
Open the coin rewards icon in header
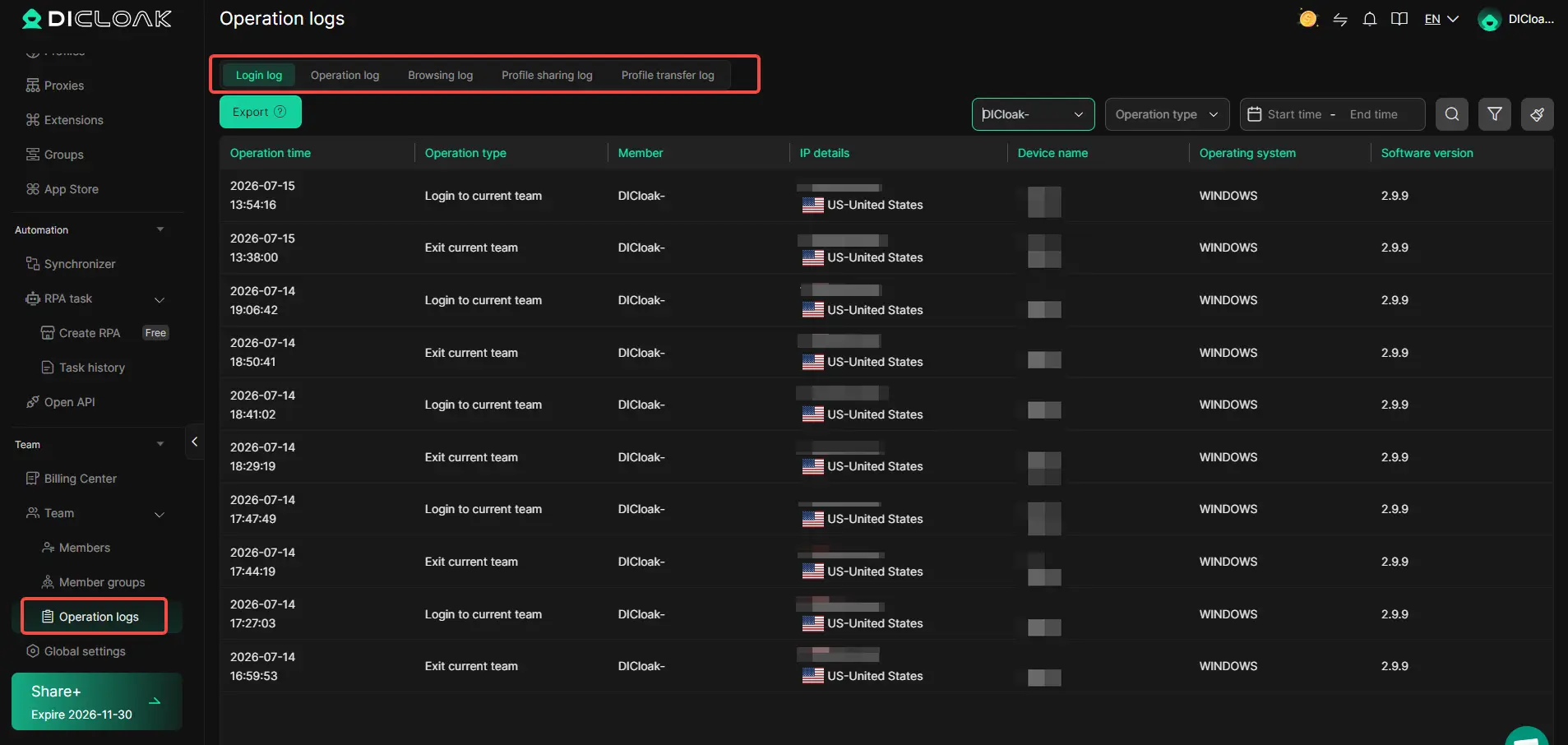point(1307,18)
